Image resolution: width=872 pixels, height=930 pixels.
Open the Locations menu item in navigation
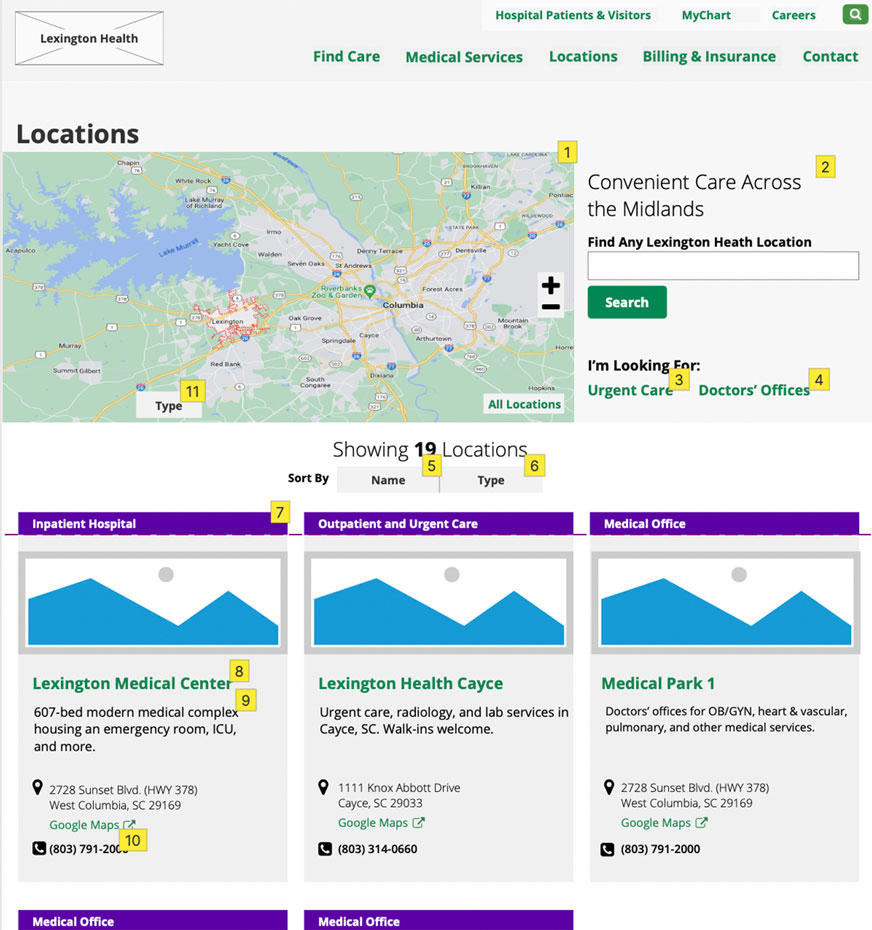coord(583,57)
